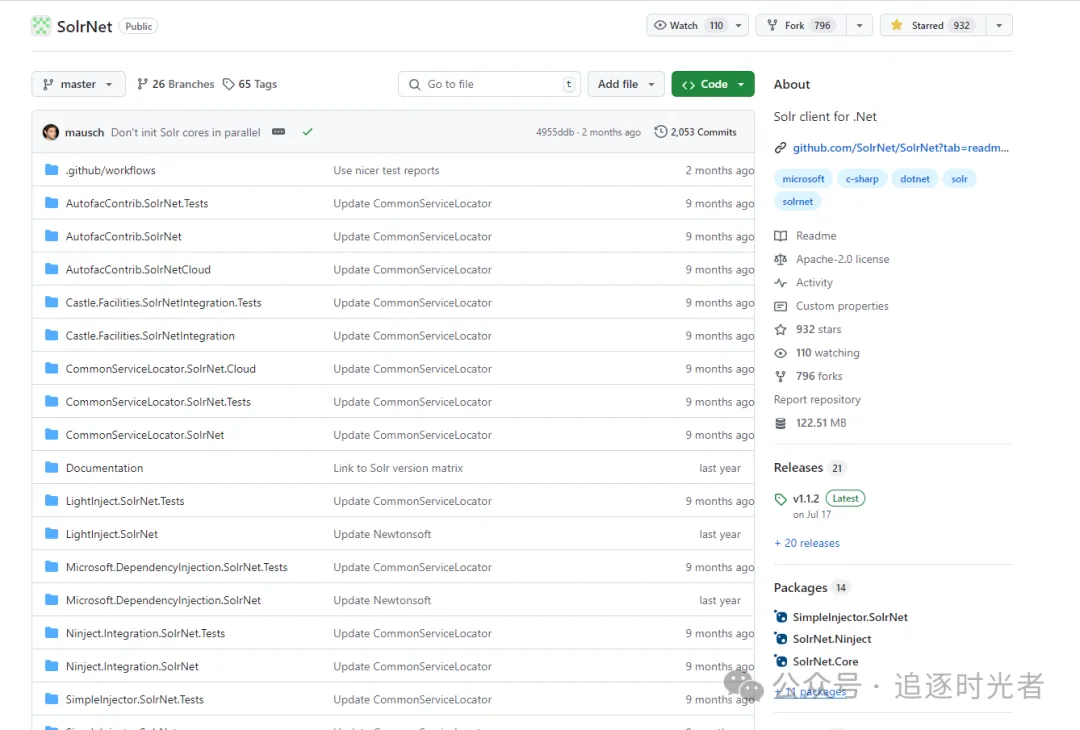Open the .github/workflows folder
This screenshot has width=1080, height=730.
click(111, 170)
